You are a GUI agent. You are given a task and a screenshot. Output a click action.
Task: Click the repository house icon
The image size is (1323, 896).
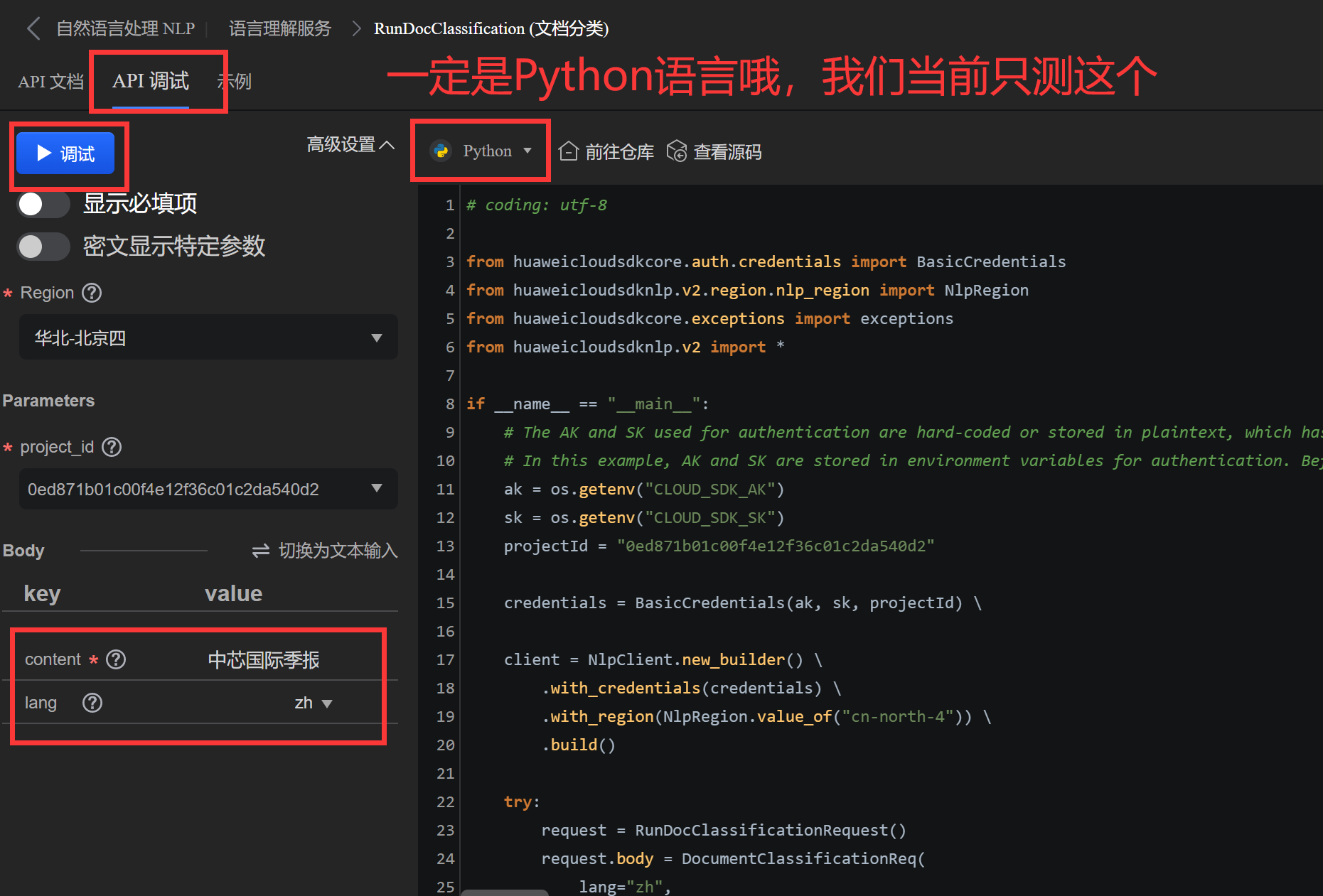point(568,151)
